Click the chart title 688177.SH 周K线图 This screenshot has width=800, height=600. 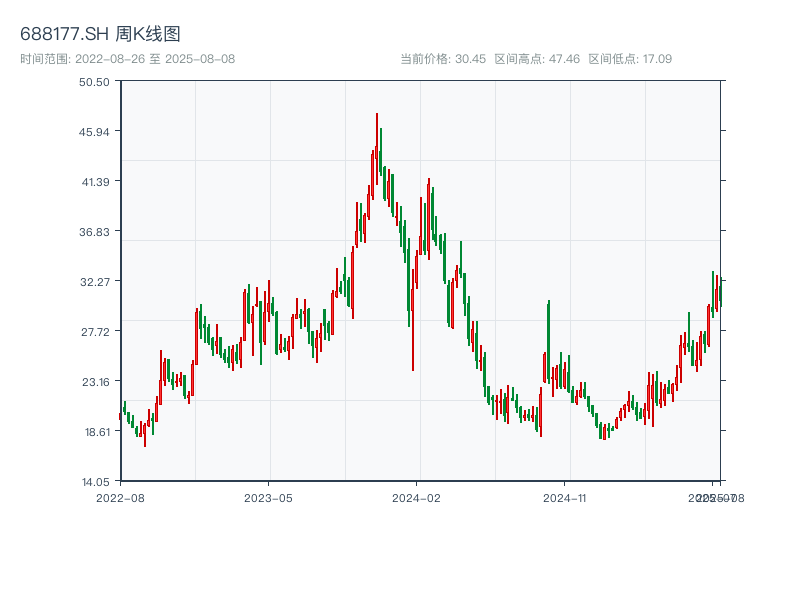(x=100, y=34)
